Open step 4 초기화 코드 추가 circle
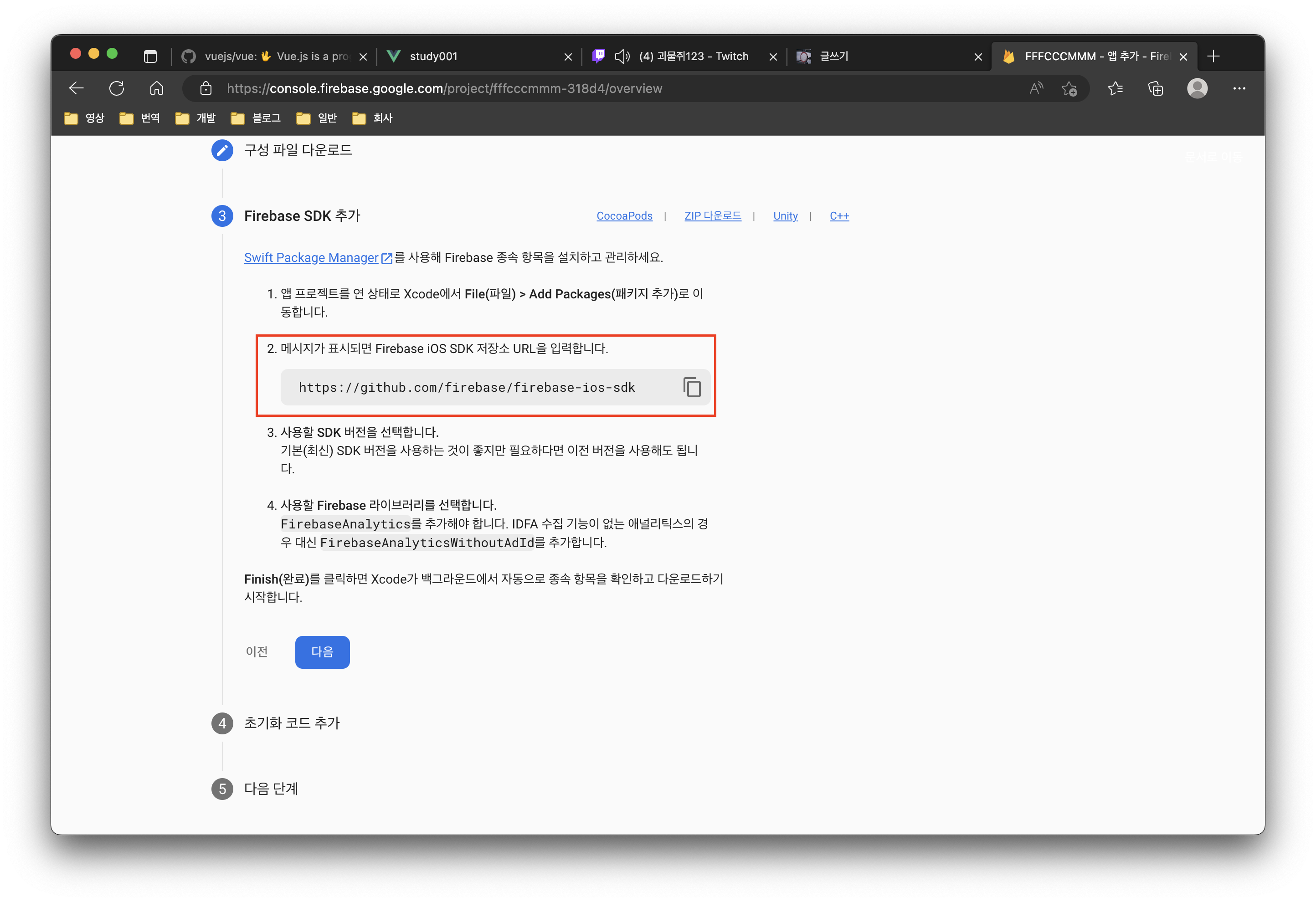Image resolution: width=1316 pixels, height=902 pixels. (x=222, y=723)
